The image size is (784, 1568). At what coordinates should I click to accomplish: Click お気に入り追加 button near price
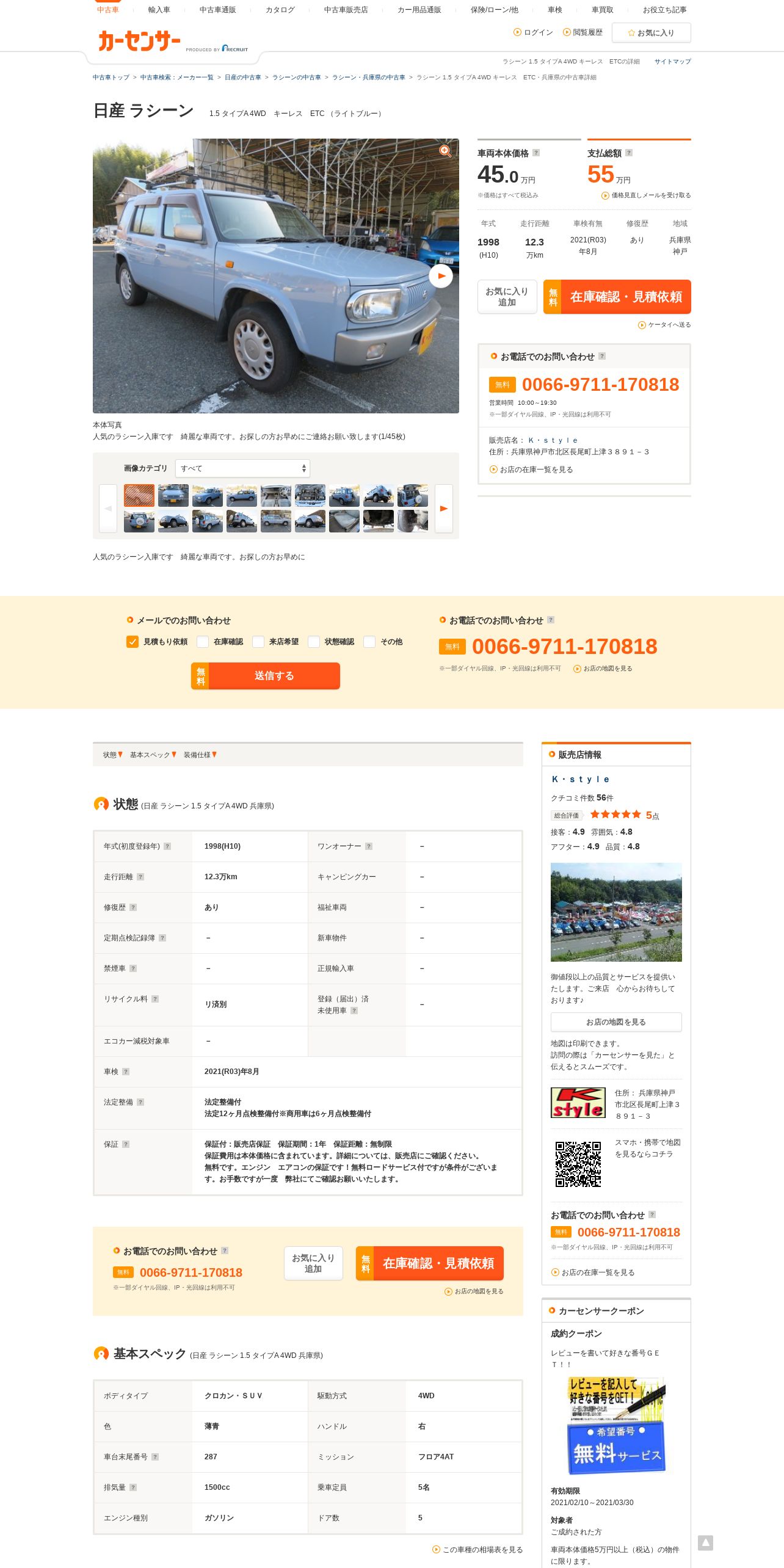coord(507,297)
